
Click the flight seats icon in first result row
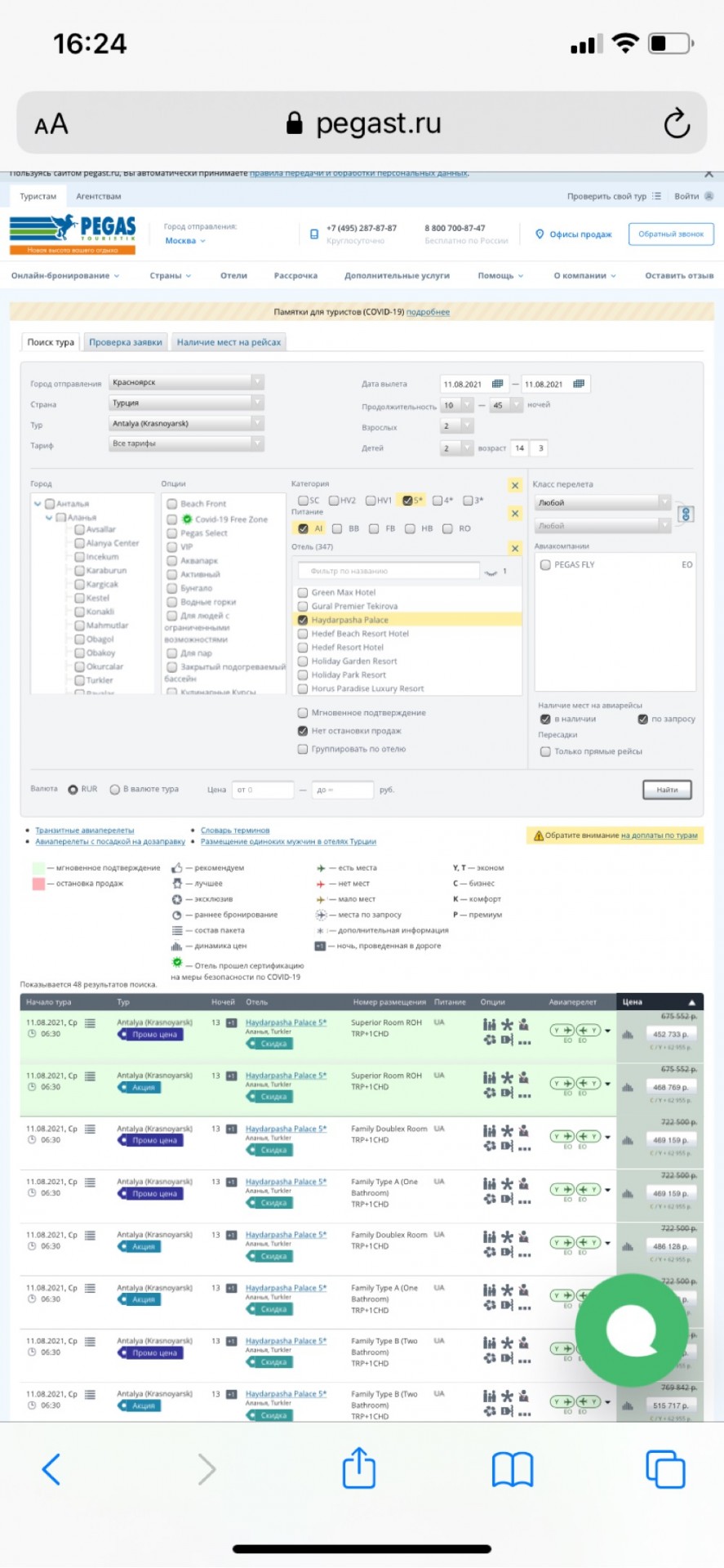click(x=577, y=1031)
